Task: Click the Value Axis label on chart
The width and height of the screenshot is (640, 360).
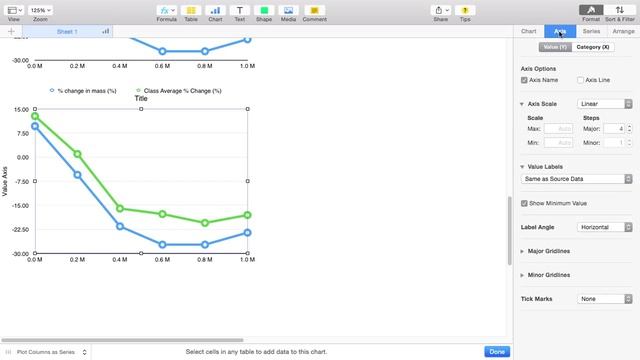Action: coord(5,181)
